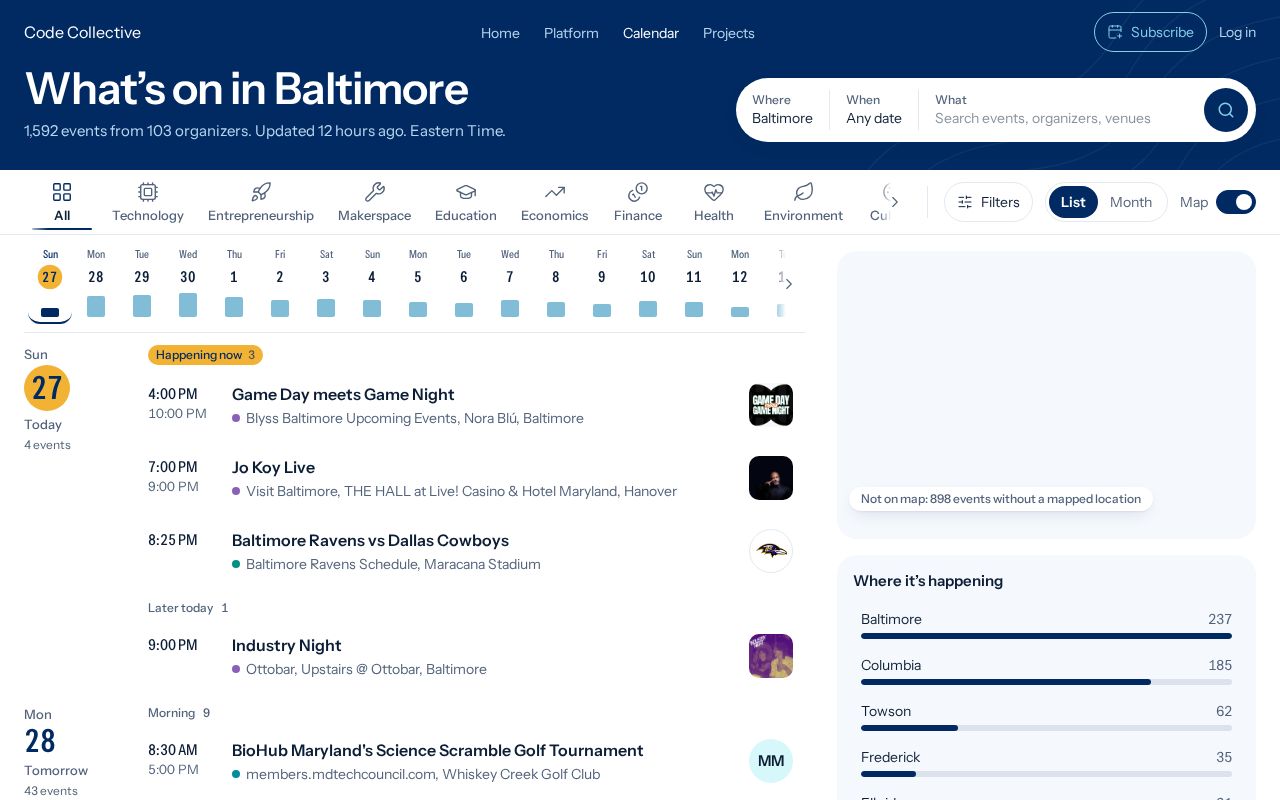Select the Education graduation cap icon
The image size is (1280, 800).
[466, 192]
